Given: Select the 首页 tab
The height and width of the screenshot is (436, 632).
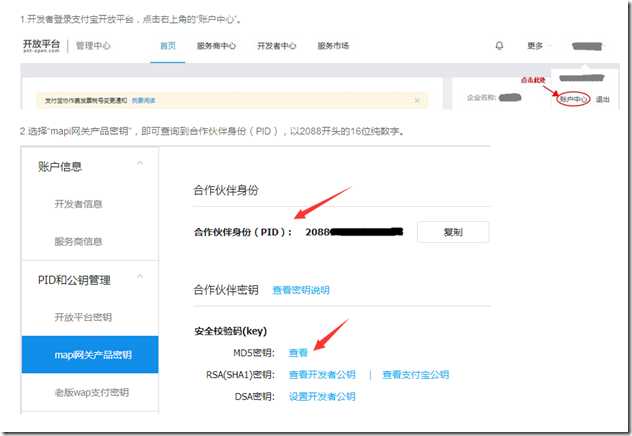Looking at the screenshot, I should click(168, 46).
